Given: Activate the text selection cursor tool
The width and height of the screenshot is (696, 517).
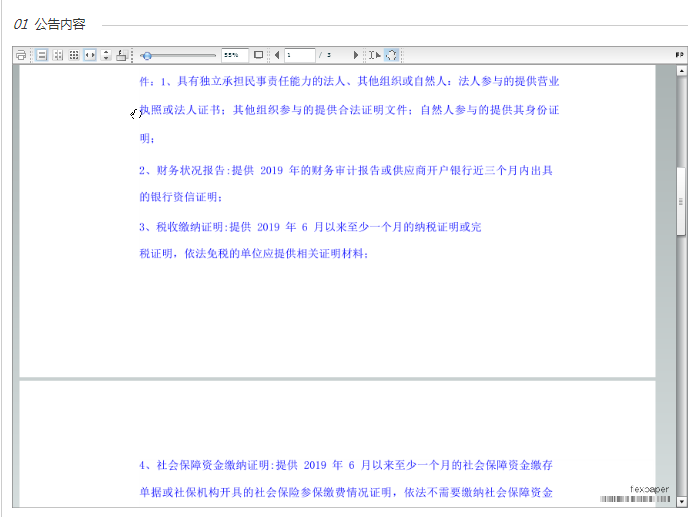Looking at the screenshot, I should pyautogui.click(x=373, y=55).
